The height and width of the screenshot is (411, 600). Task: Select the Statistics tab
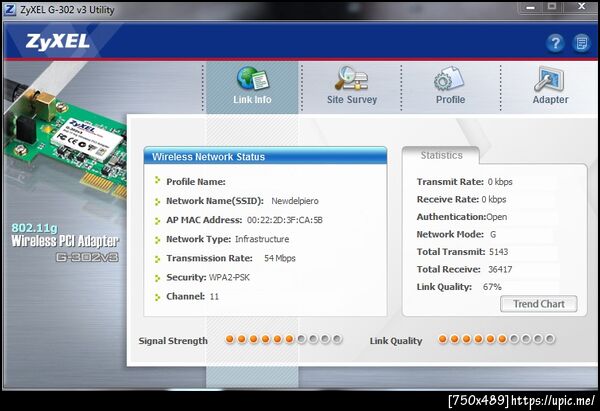[x=441, y=155]
